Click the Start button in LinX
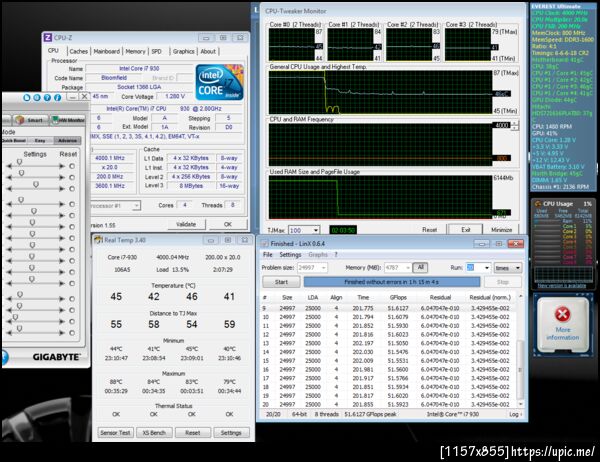600x462 pixels. click(x=281, y=282)
